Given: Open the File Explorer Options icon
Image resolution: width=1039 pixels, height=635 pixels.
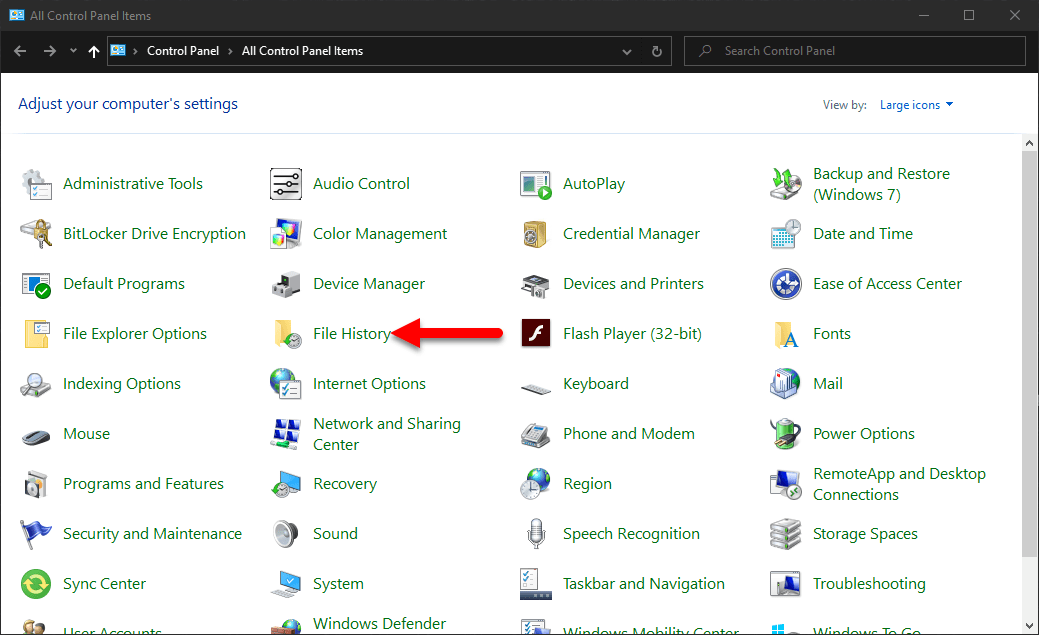Looking at the screenshot, I should coord(36,334).
